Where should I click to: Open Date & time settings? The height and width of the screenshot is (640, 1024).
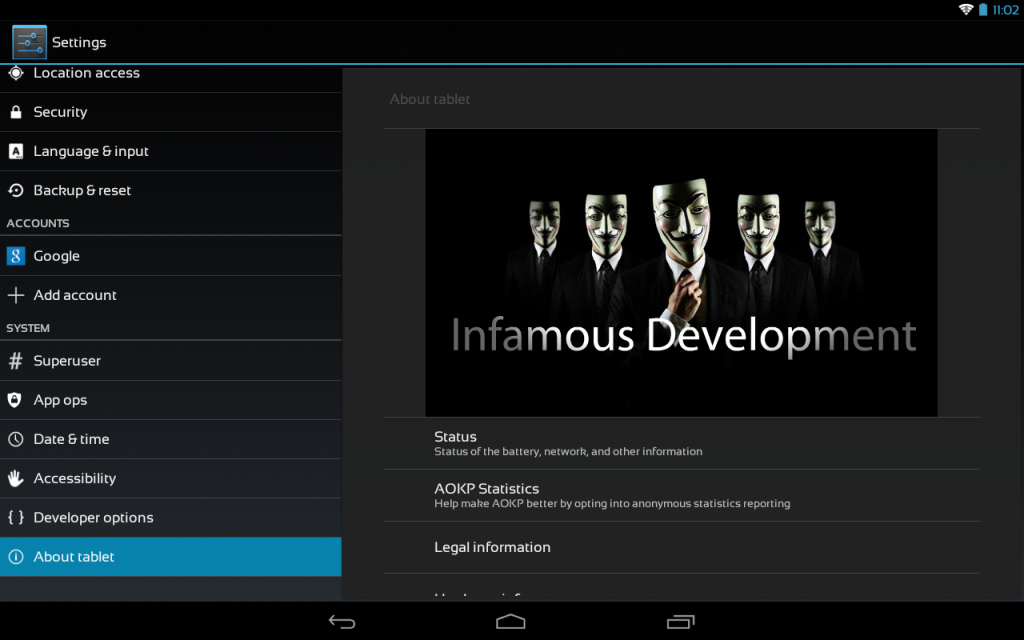170,439
